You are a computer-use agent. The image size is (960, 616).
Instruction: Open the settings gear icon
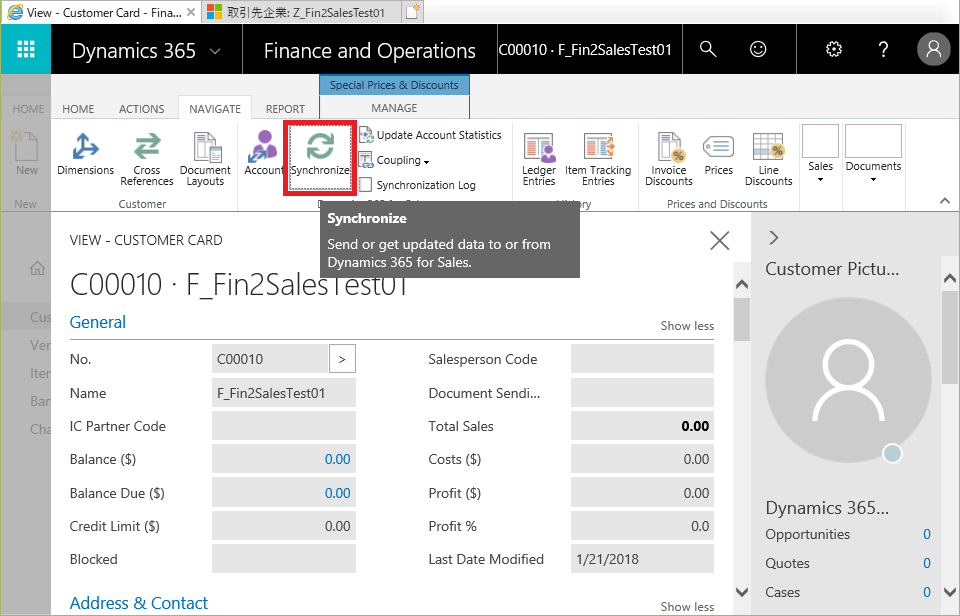click(x=834, y=49)
